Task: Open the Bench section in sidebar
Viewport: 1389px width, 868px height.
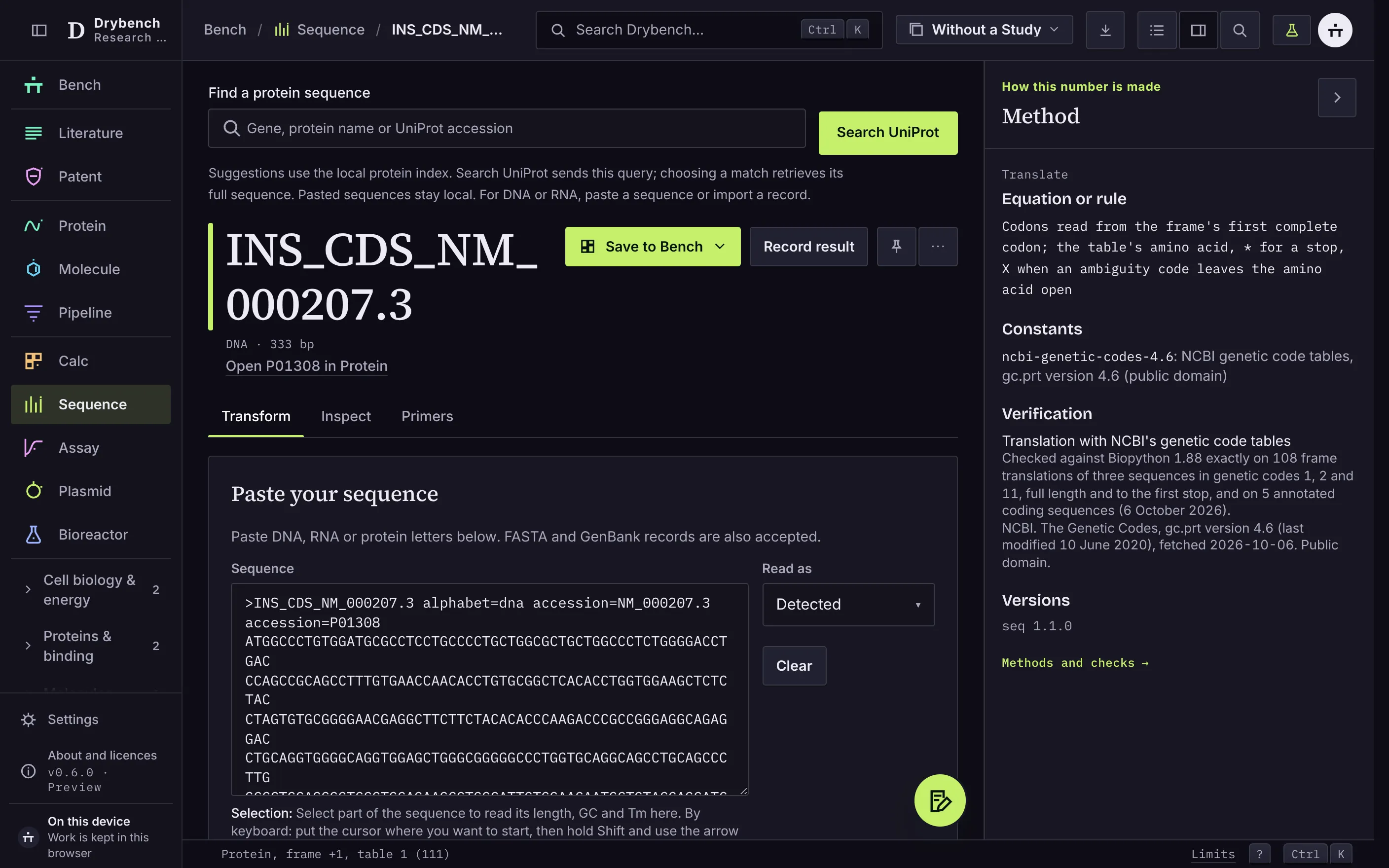Action: pyautogui.click(x=91, y=85)
